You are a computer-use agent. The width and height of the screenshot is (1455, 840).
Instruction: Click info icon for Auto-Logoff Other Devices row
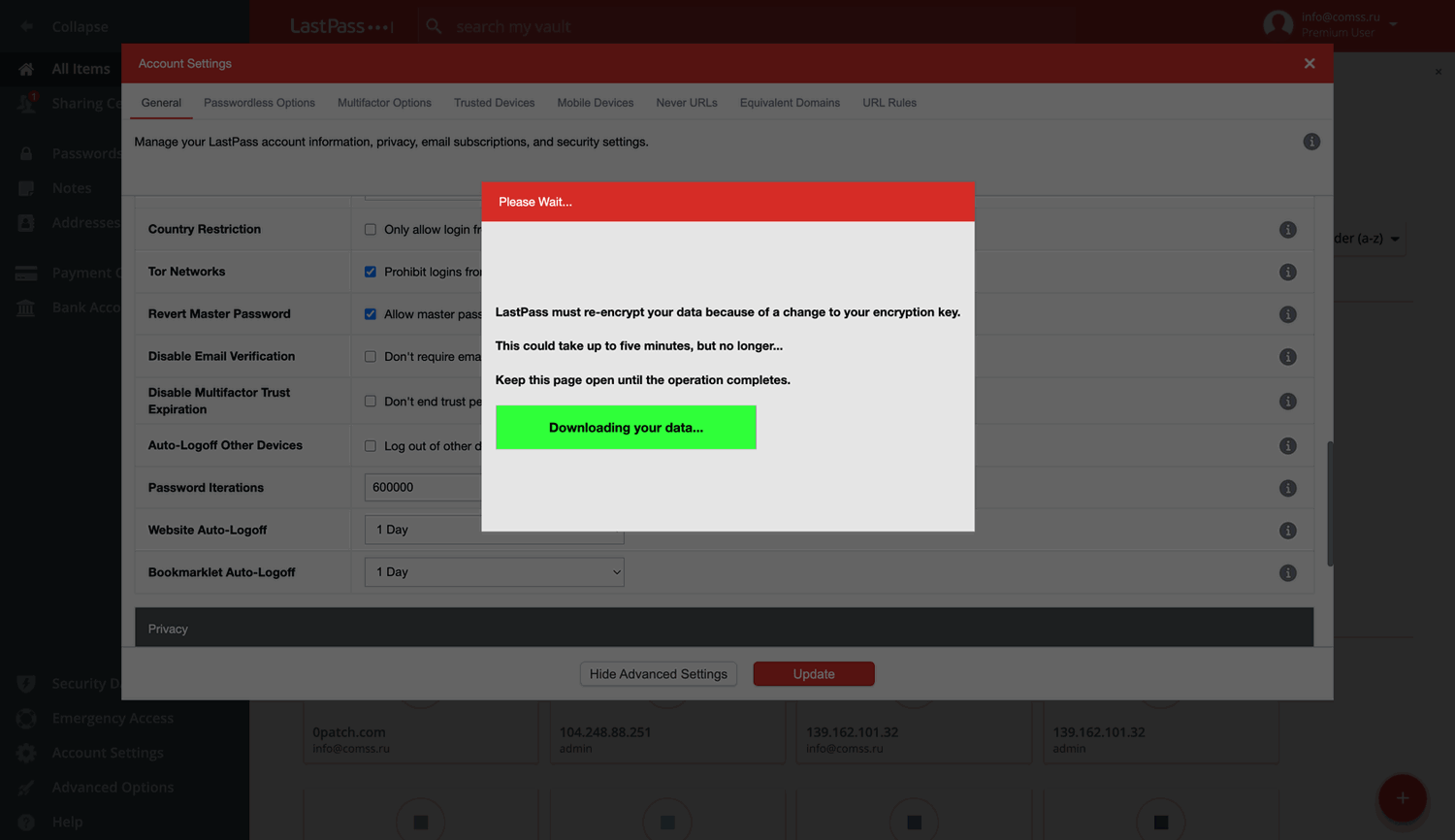point(1288,446)
